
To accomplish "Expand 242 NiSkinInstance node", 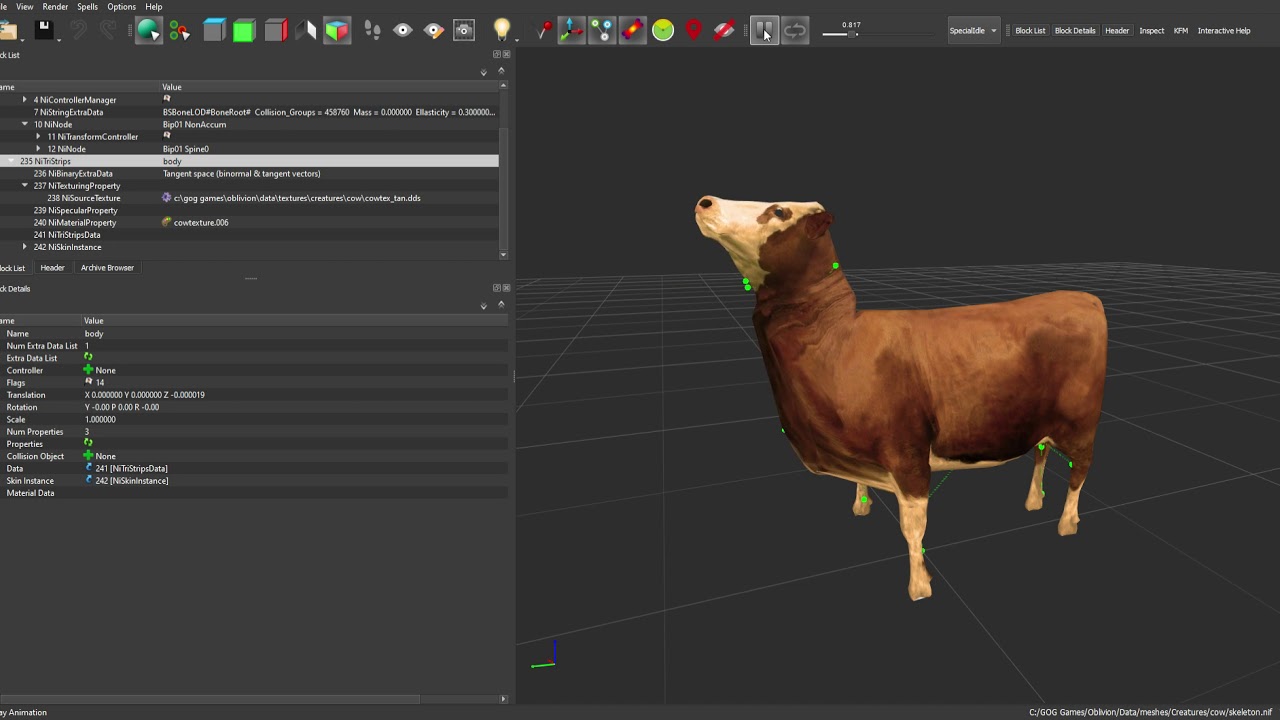I will (25, 247).
